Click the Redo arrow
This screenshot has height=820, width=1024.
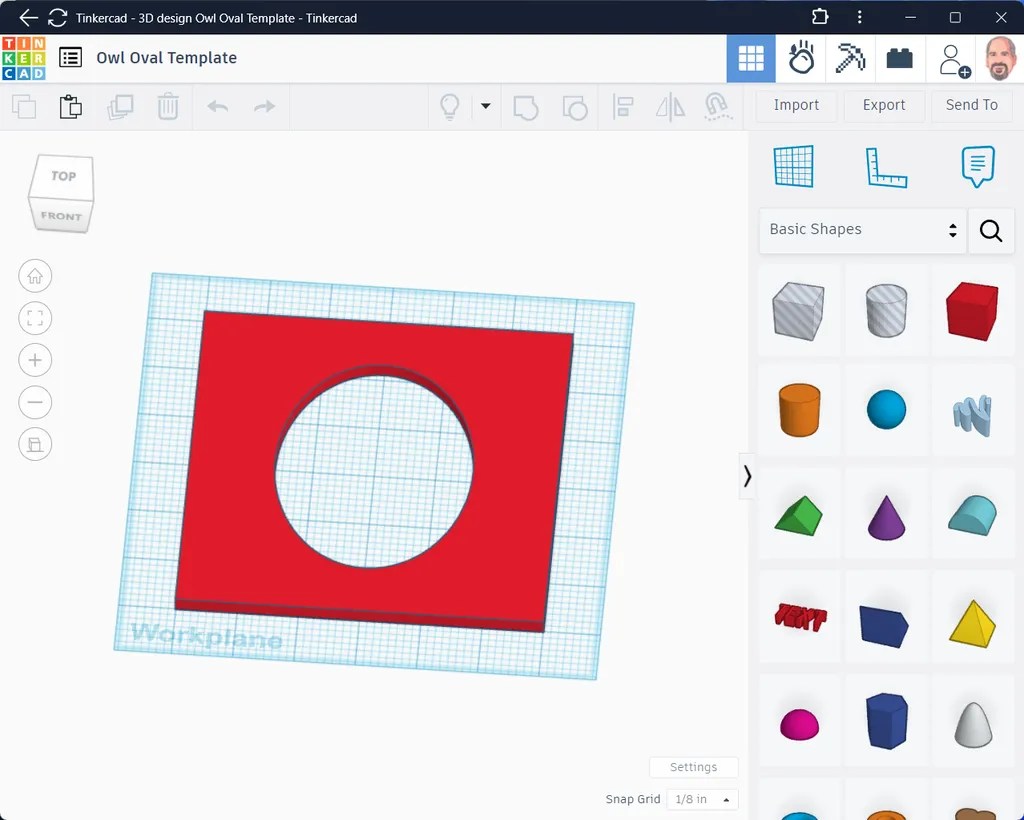coord(264,106)
